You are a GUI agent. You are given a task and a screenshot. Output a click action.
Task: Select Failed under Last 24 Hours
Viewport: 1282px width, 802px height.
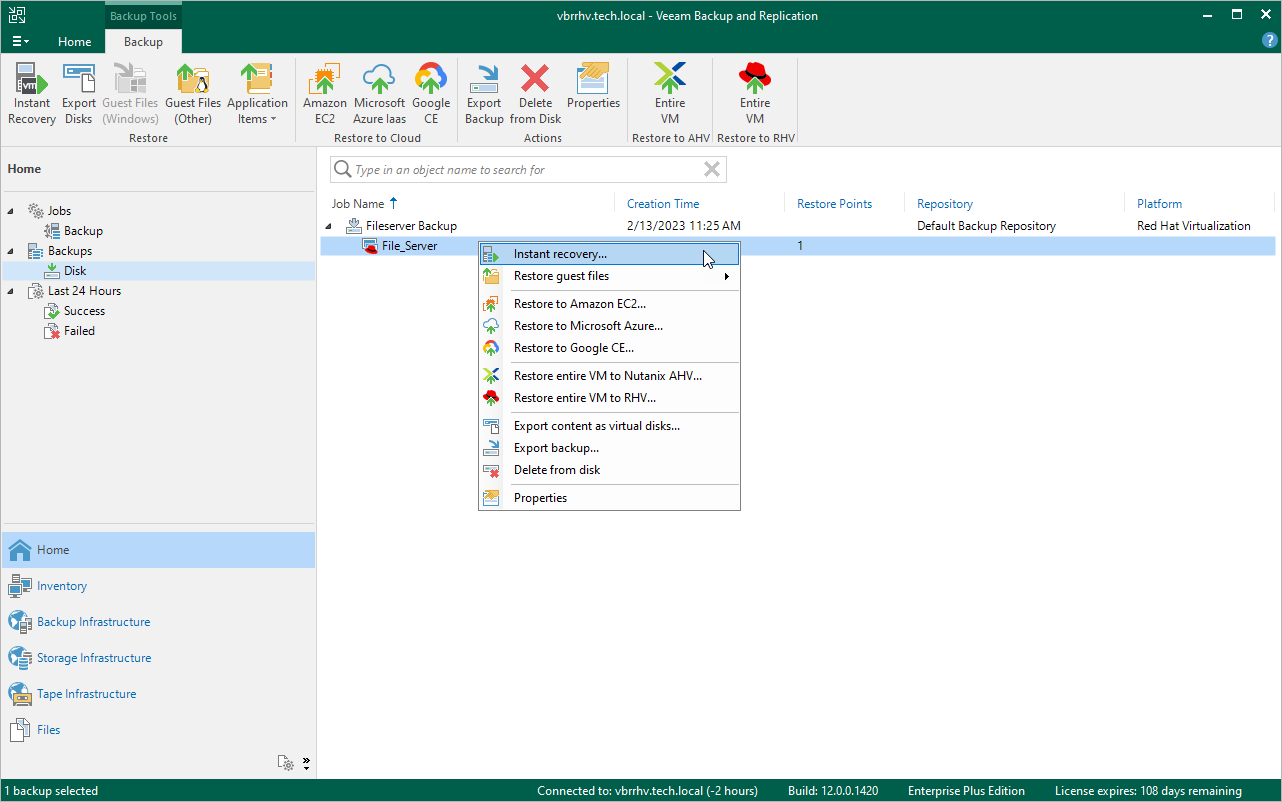click(79, 331)
